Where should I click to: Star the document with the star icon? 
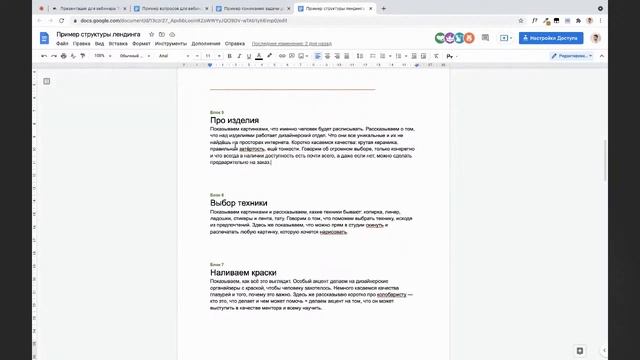point(151,35)
